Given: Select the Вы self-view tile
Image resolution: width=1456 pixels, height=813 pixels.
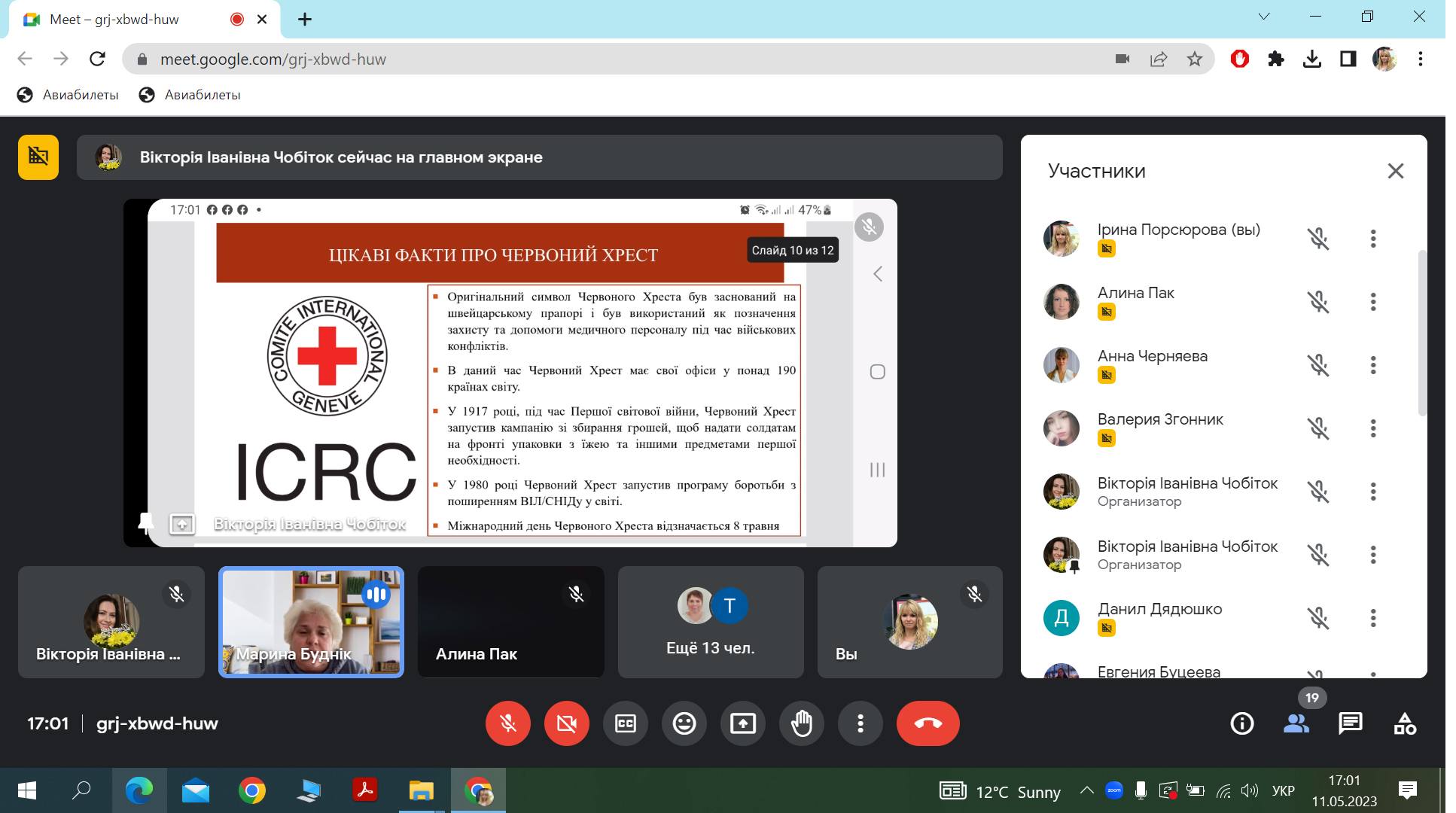Looking at the screenshot, I should tap(910, 622).
